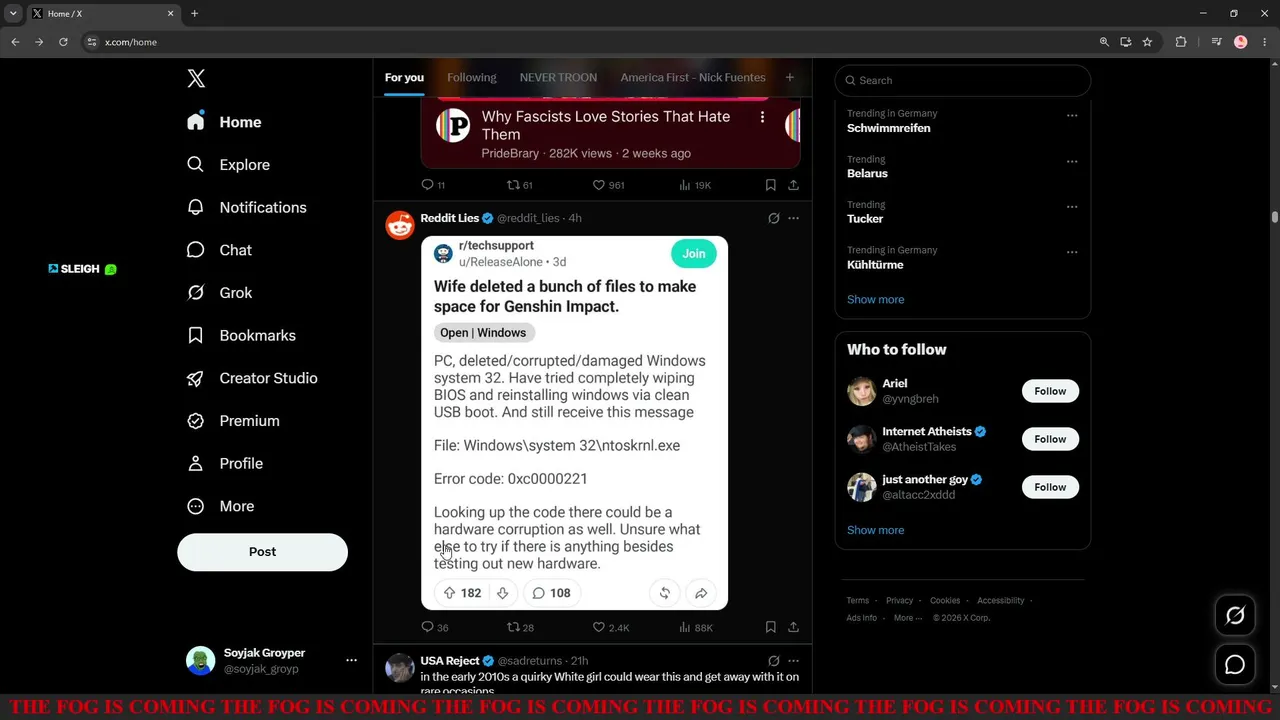Bookmark this page with the star icon

[x=1147, y=42]
